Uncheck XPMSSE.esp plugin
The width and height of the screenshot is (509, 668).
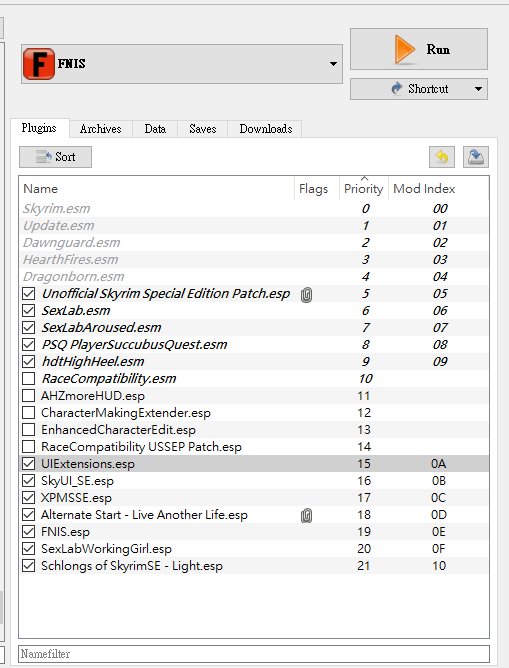pyautogui.click(x=29, y=498)
